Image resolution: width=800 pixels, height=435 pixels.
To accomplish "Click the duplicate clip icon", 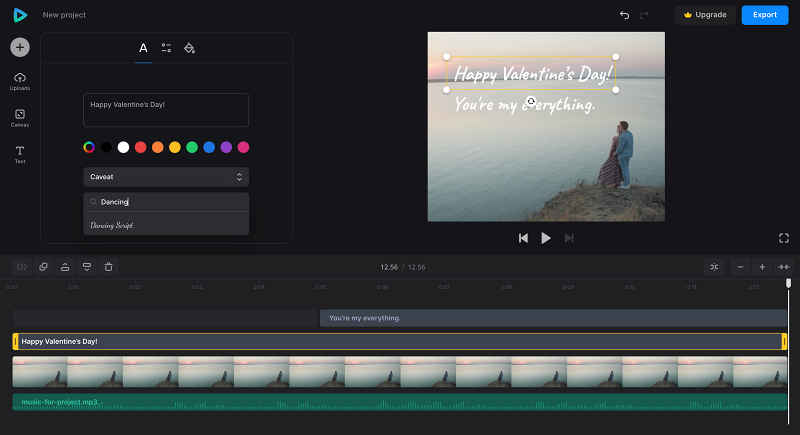I will pos(43,267).
